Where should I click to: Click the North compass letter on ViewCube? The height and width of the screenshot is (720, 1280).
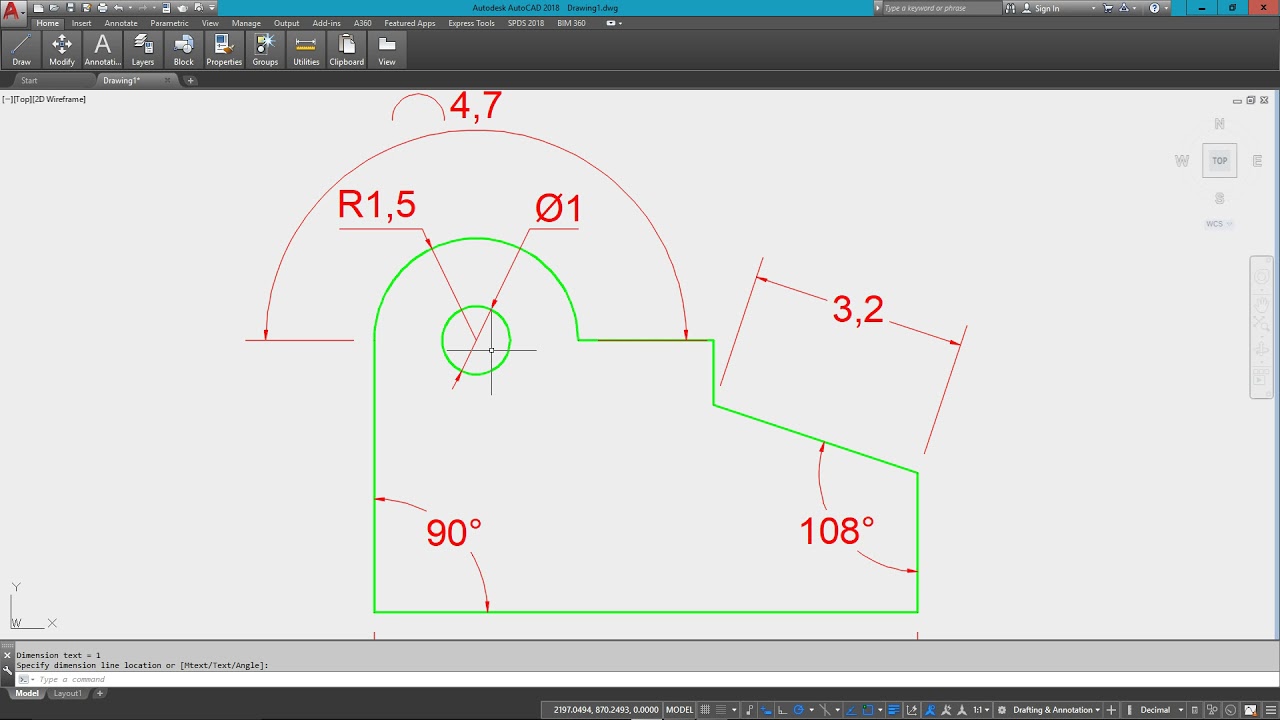[x=1219, y=124]
